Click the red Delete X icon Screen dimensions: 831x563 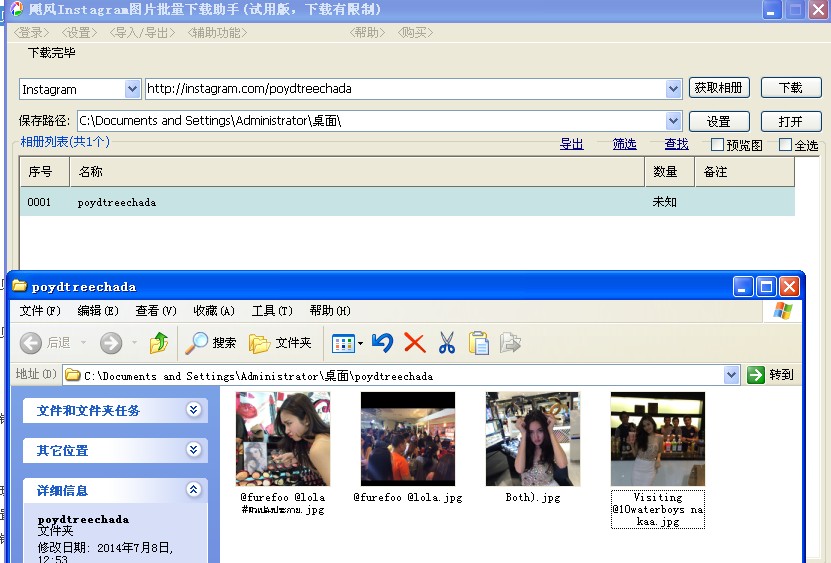pyautogui.click(x=414, y=343)
